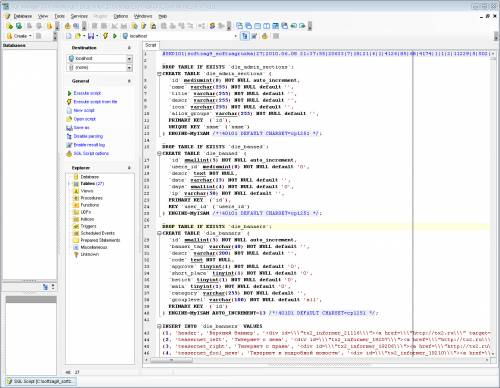Viewport: 500px width, 388px height.
Task: Click the yellow icon left of the first toolbar separator
Action: coord(49,26)
